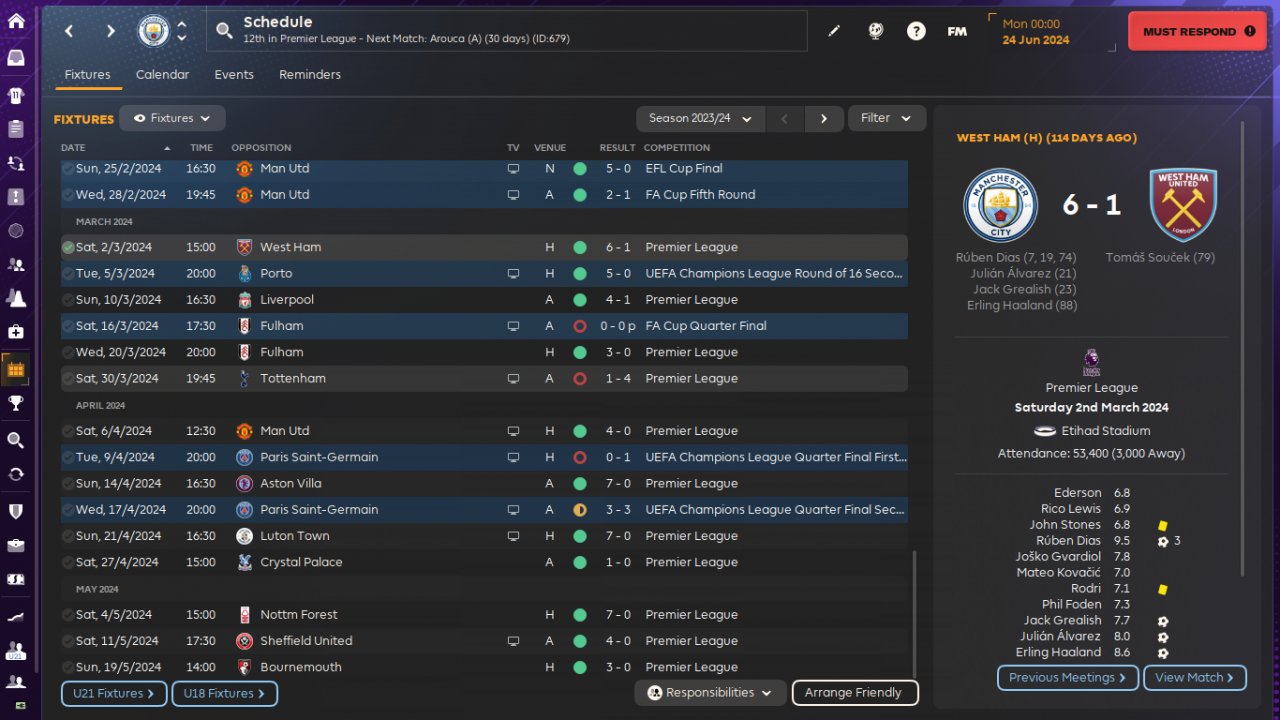Open the Home icon in sidebar
Image resolution: width=1280 pixels, height=720 pixels.
click(x=16, y=22)
